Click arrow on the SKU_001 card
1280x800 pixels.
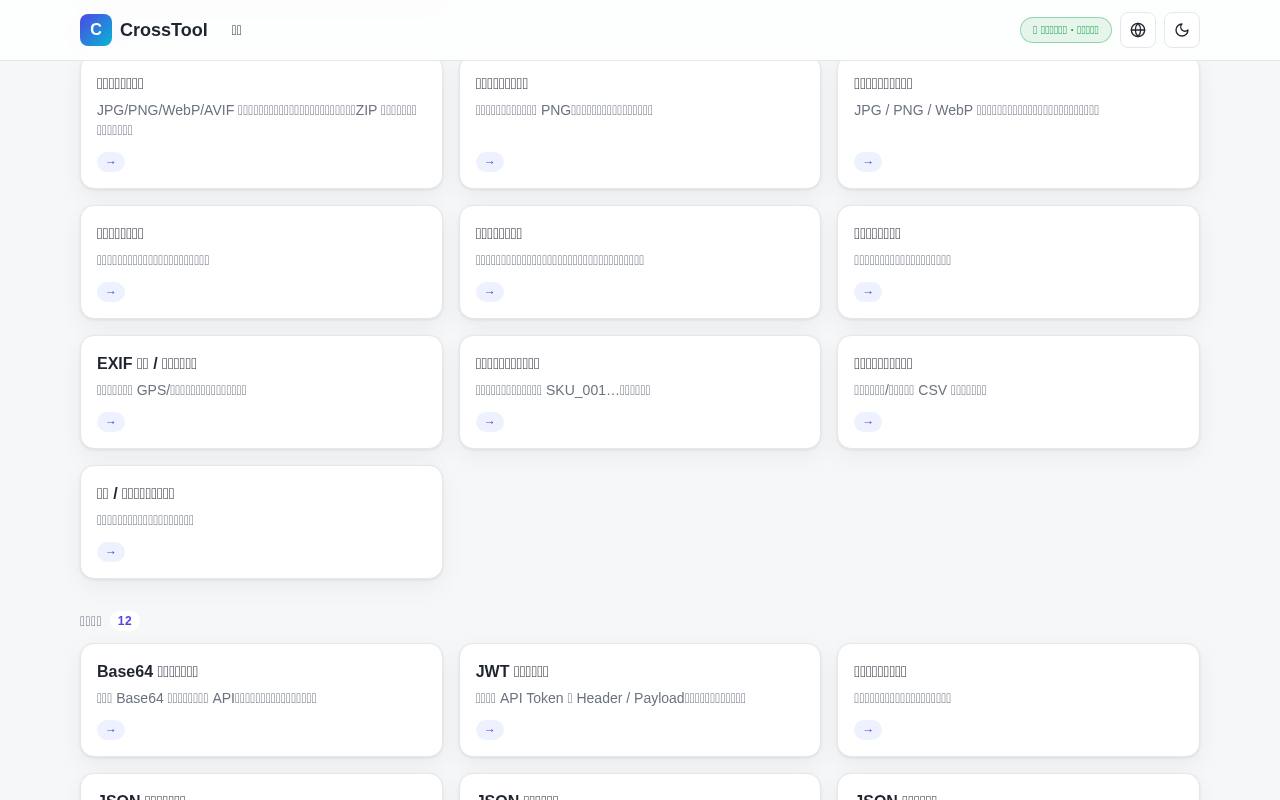[490, 422]
